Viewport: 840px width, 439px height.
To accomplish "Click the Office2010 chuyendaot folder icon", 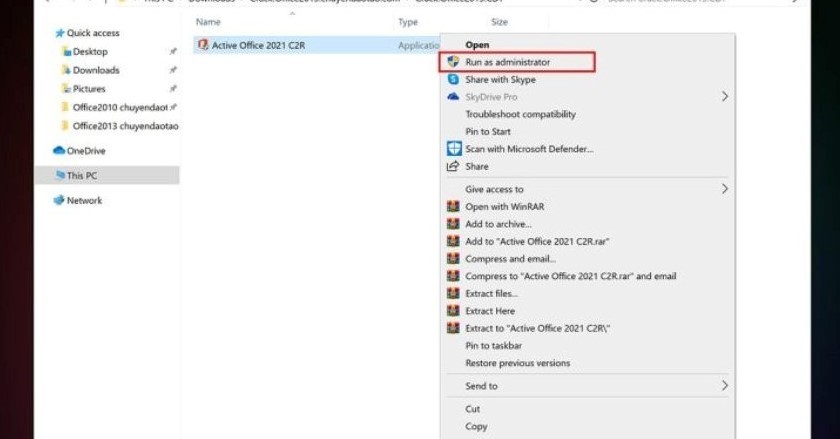I will pyautogui.click(x=66, y=107).
